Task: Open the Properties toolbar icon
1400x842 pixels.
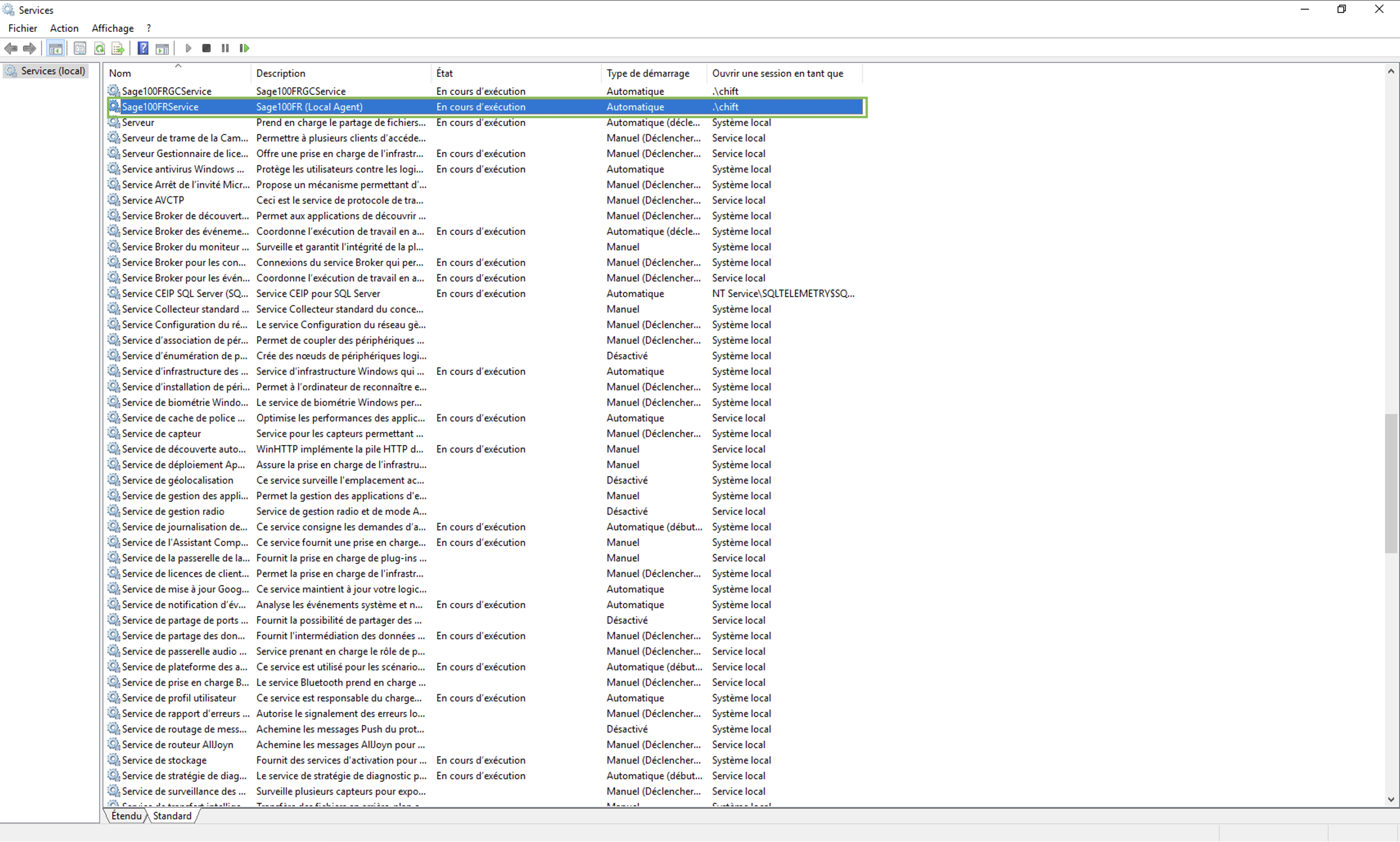Action: click(x=80, y=48)
